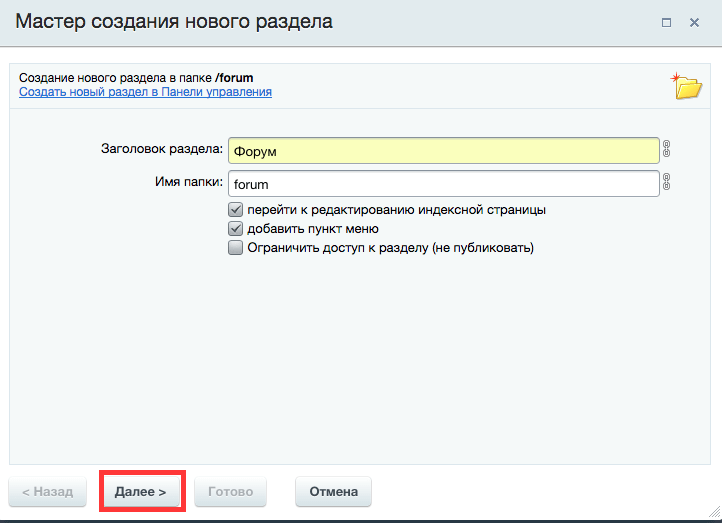The image size is (722, 523).
Task: Maximize the wizard dialog window
Action: pyautogui.click(x=666, y=22)
